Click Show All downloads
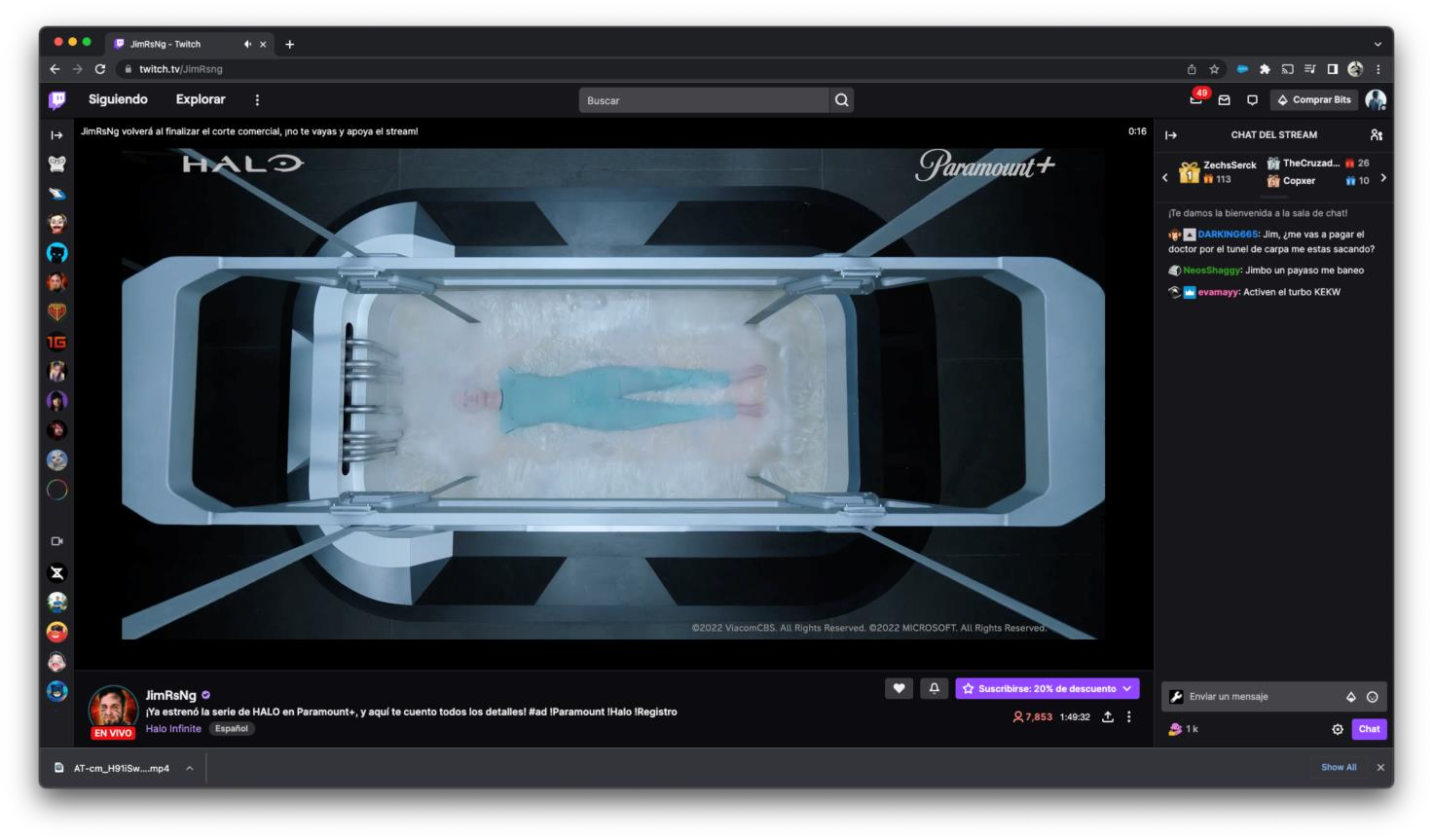Image resolution: width=1433 pixels, height=840 pixels. click(1339, 767)
